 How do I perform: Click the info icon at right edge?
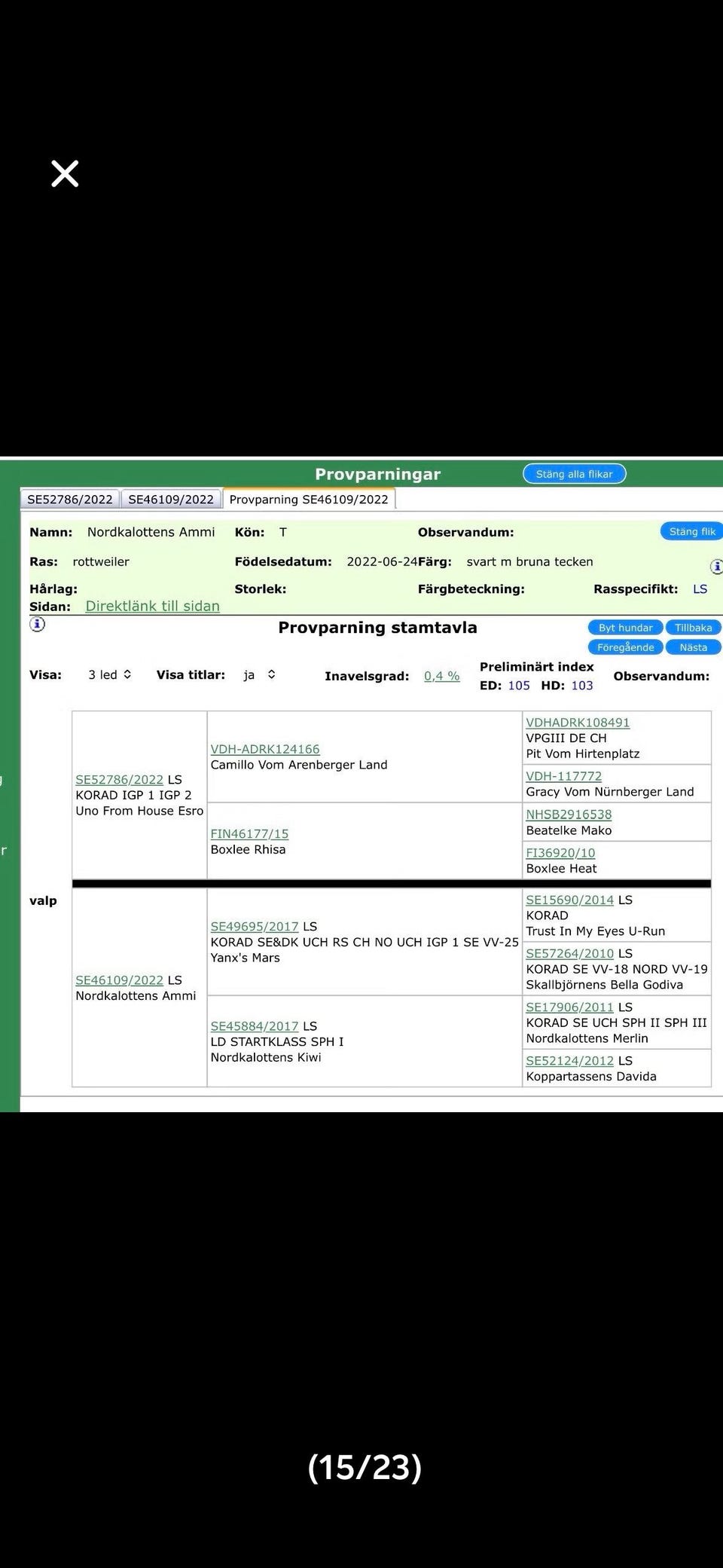tap(716, 566)
